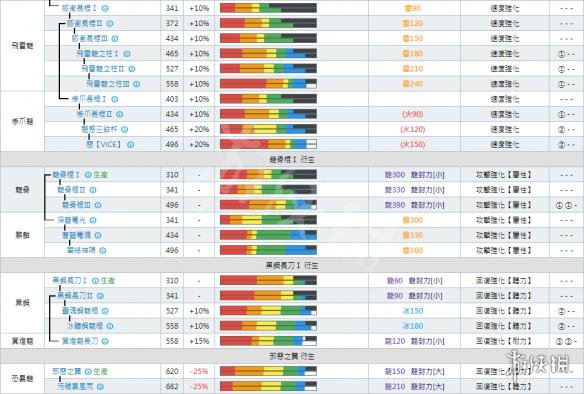
Task: Open the 龍骨棍Ⅰ weapon link
Action: click(66, 175)
